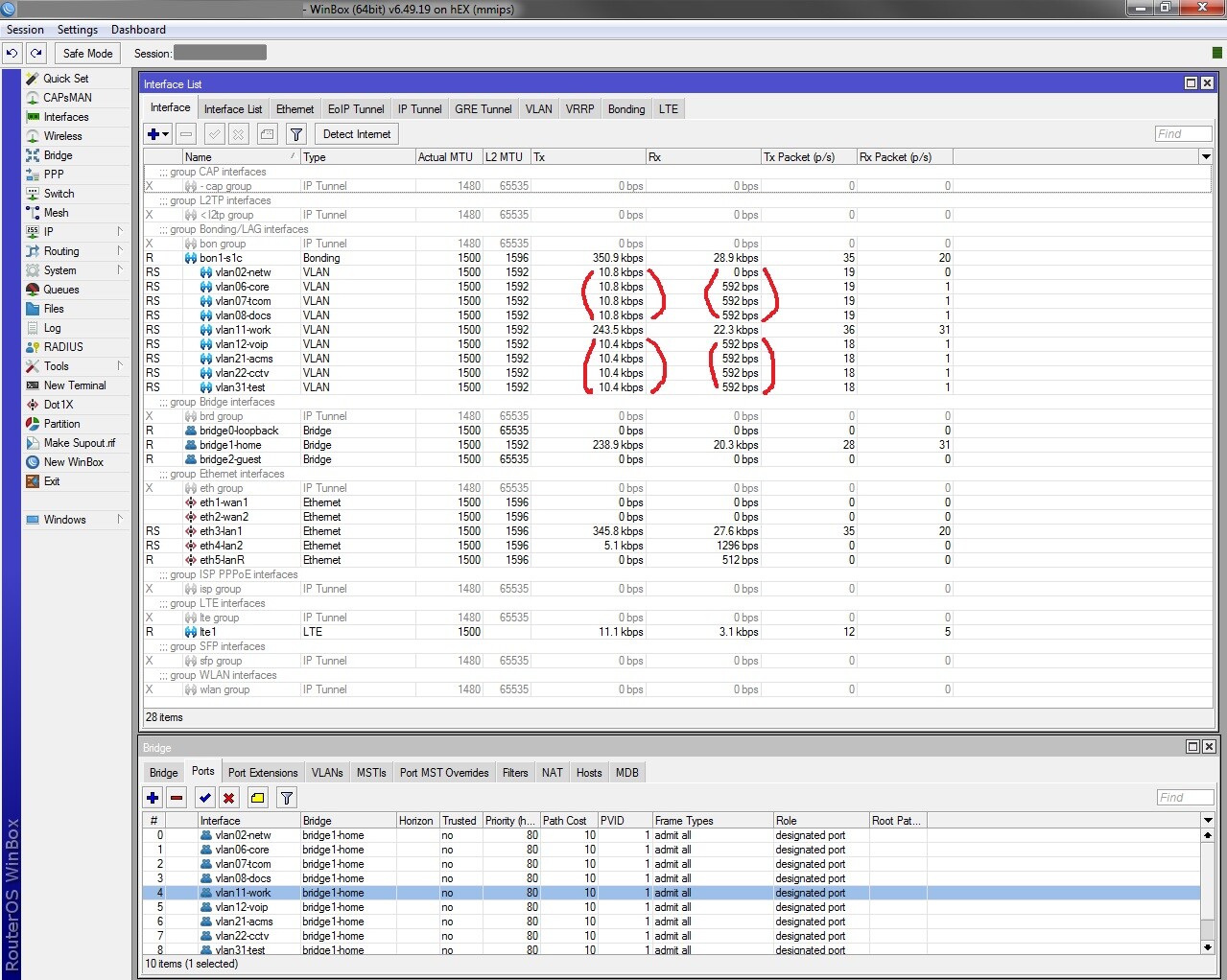1227x980 pixels.
Task: Open the column chooser dropdown in Interface List
Action: [1206, 156]
